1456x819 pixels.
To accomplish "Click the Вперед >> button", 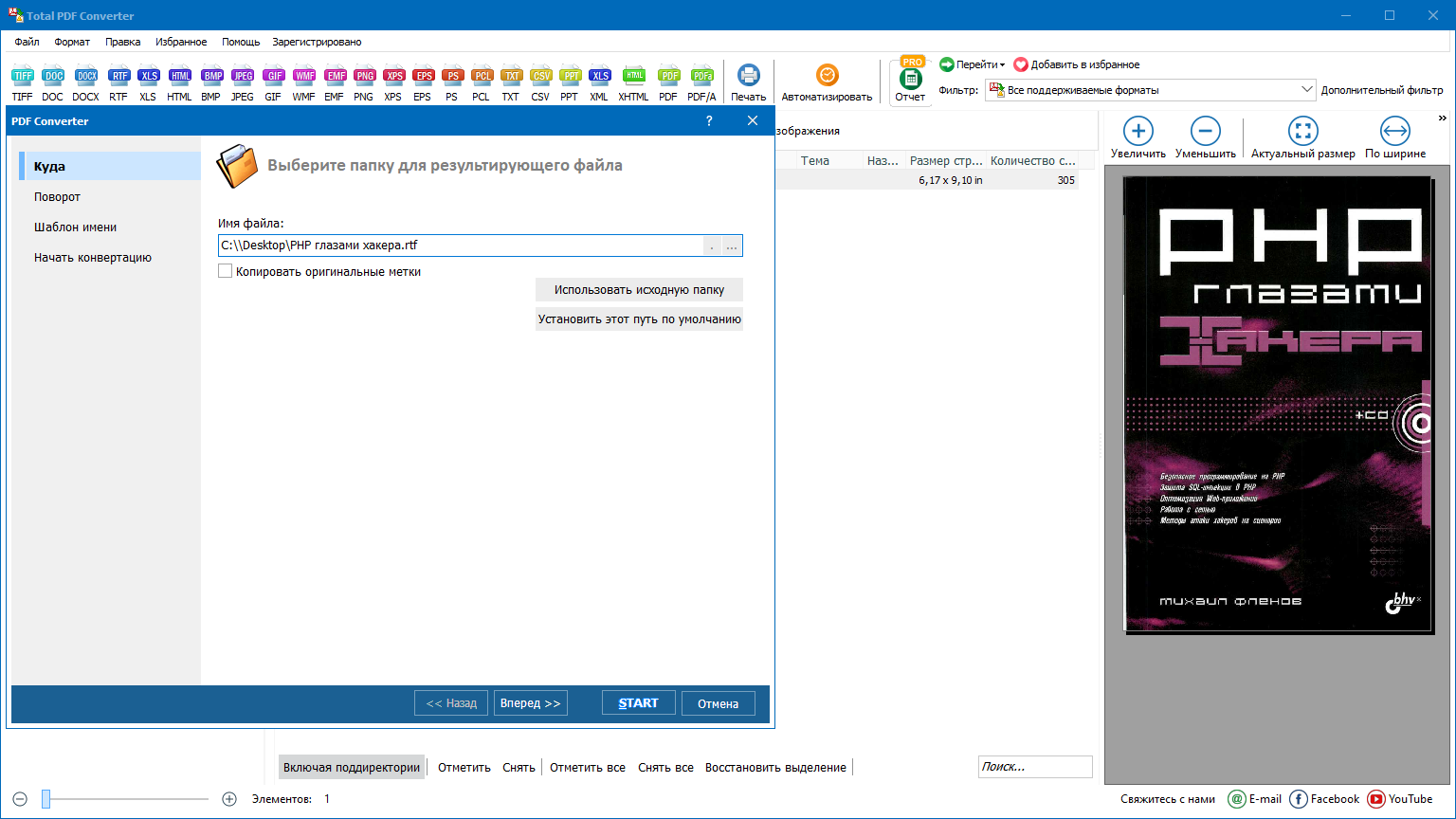I will [531, 703].
